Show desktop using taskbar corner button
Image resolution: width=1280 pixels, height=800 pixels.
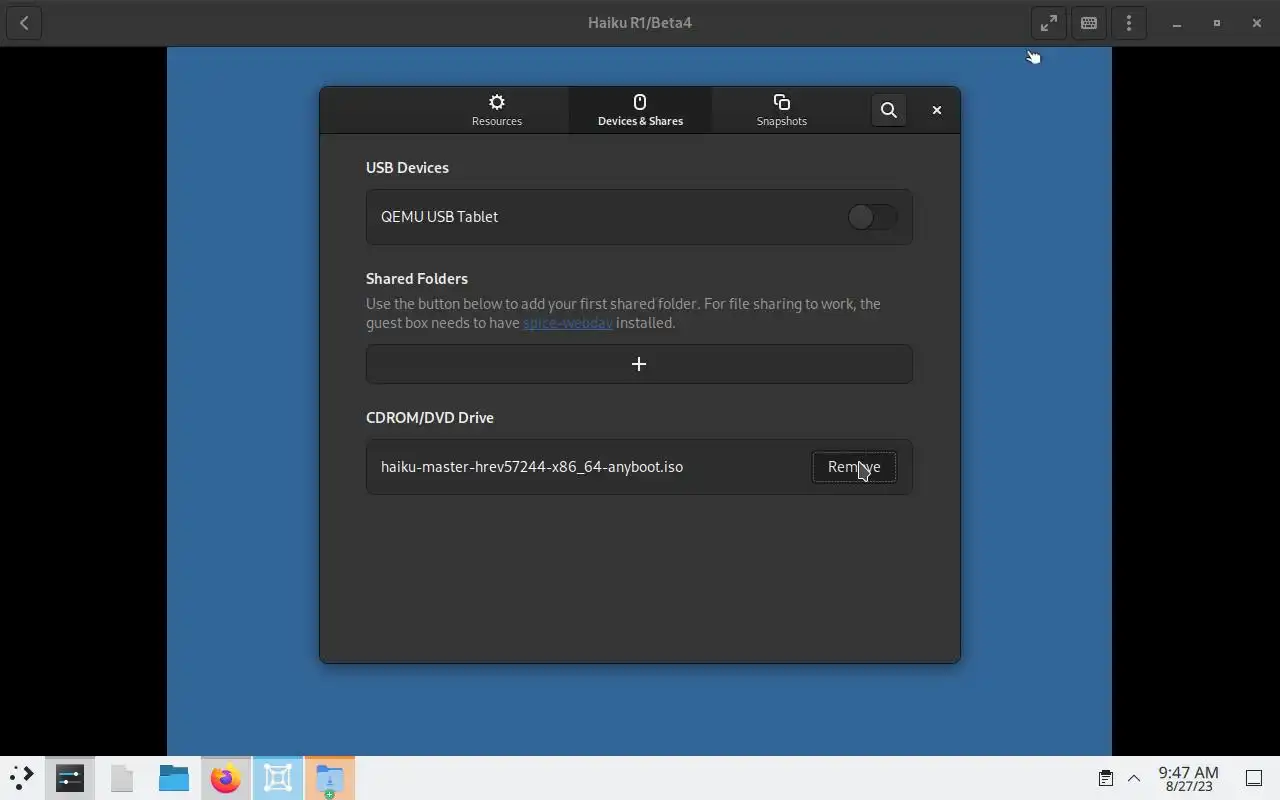[1254, 778]
